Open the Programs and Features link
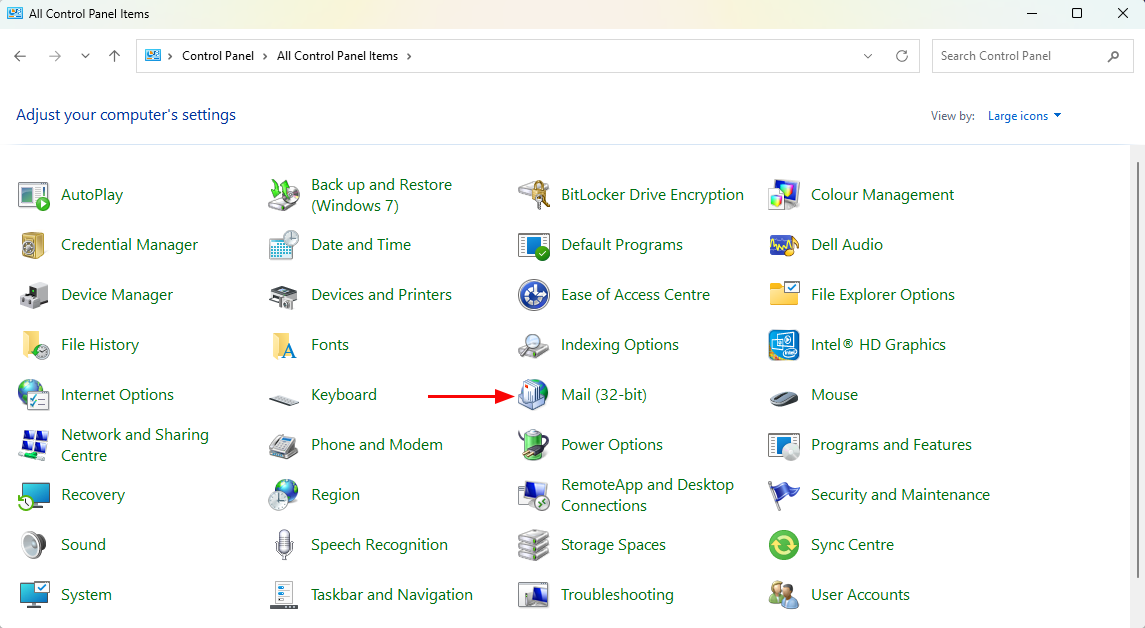Image resolution: width=1145 pixels, height=628 pixels. pyautogui.click(x=891, y=445)
